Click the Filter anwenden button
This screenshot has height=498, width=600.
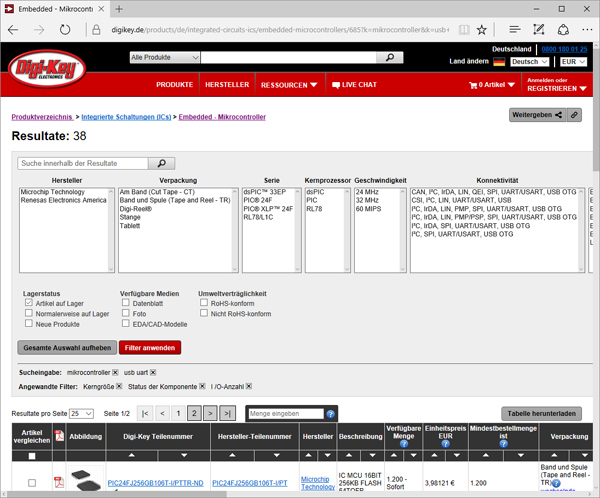(x=150, y=347)
